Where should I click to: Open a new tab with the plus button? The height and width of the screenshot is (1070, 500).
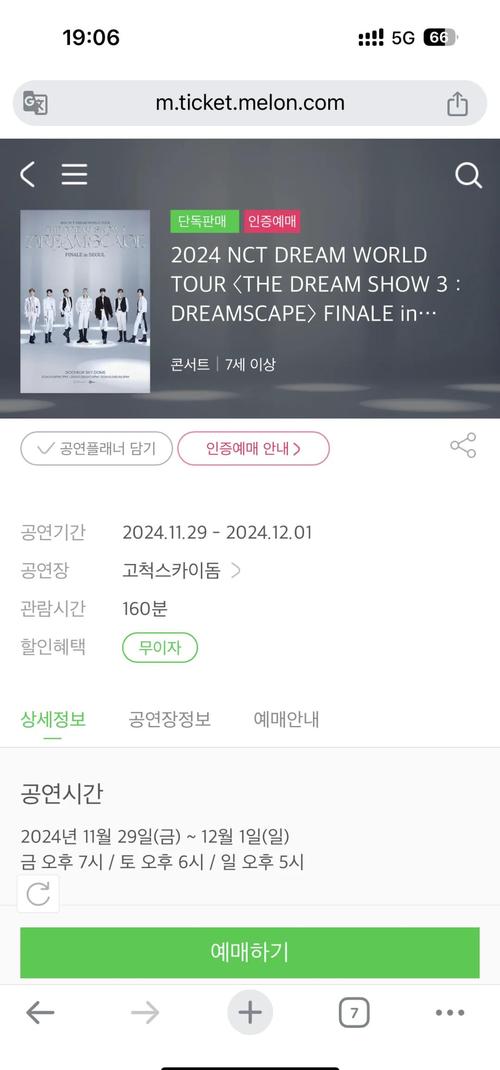[x=250, y=1012]
